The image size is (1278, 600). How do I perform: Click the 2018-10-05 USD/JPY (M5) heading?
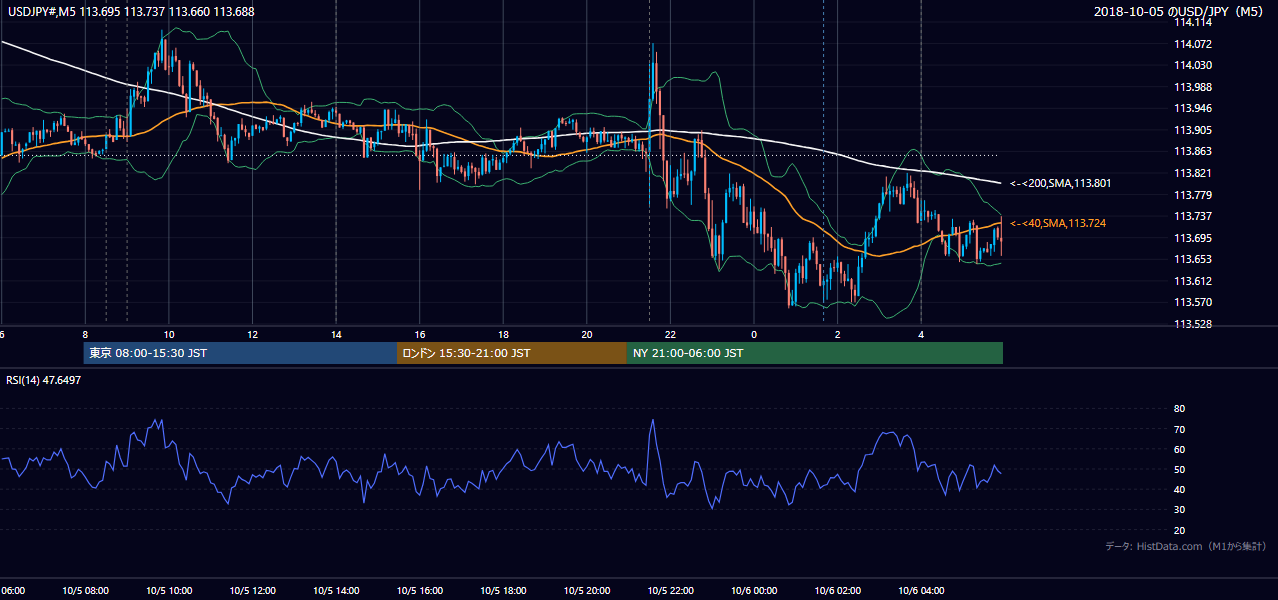1180,11
